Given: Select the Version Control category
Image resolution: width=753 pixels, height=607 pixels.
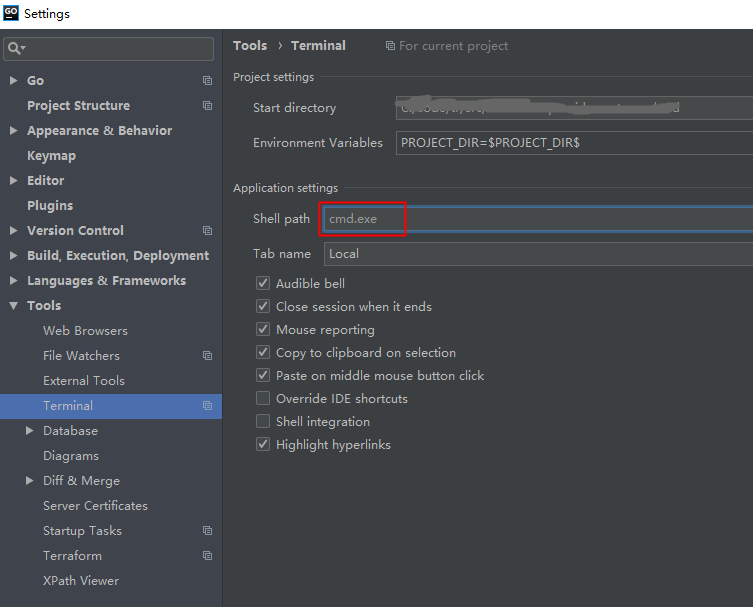Looking at the screenshot, I should tap(75, 231).
